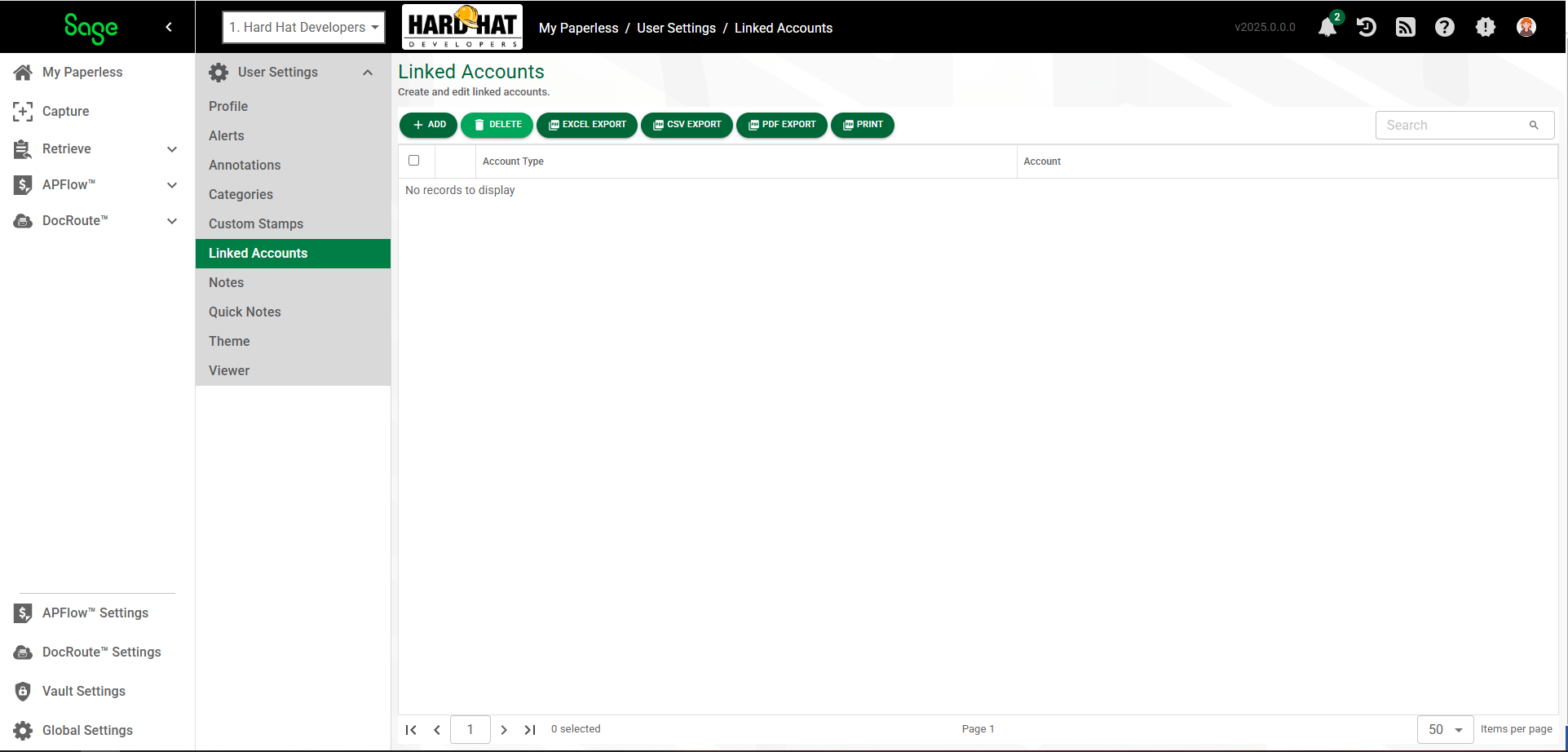Click the My Paperless home icon
This screenshot has width=1568, height=752.
[23, 72]
